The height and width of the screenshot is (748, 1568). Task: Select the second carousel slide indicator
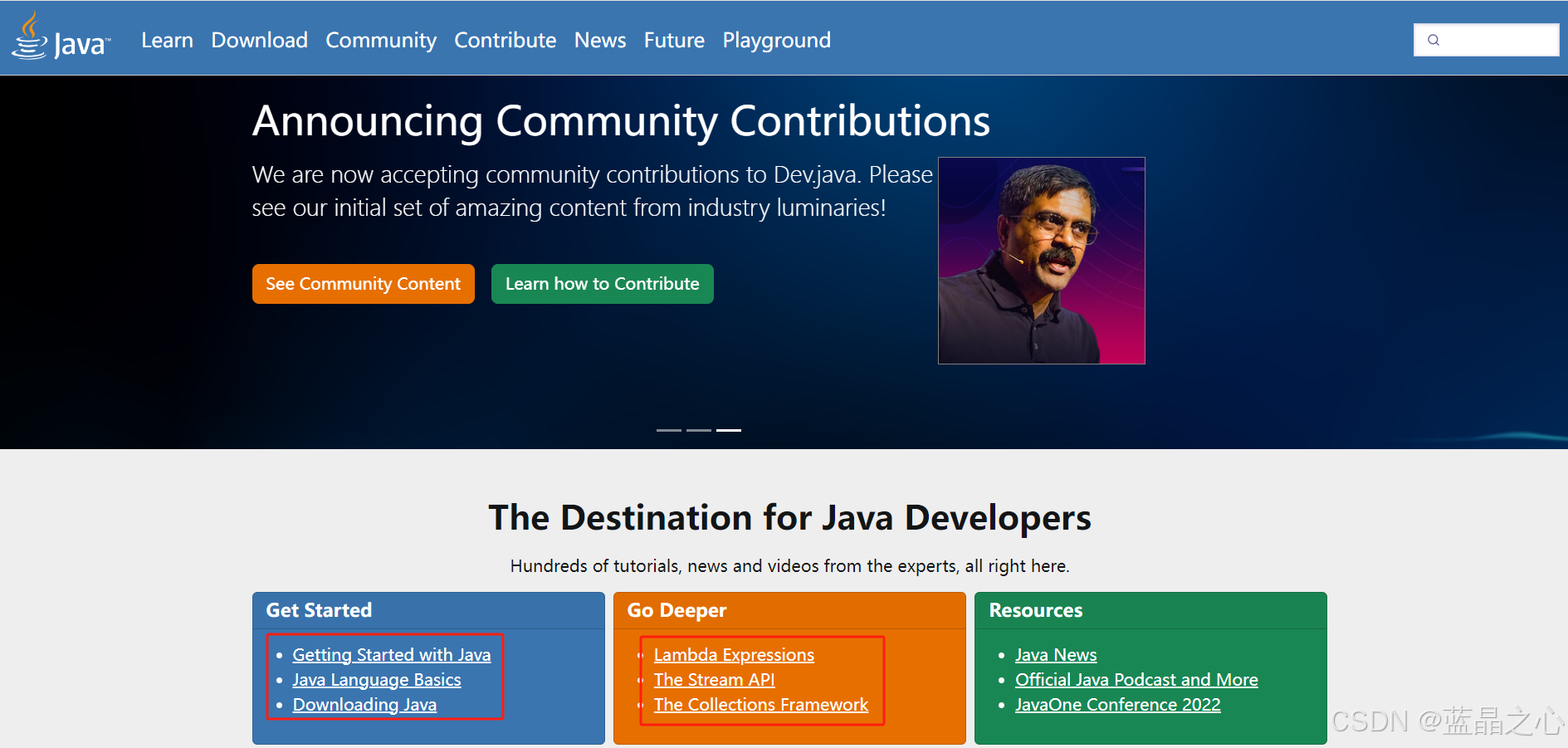click(699, 430)
